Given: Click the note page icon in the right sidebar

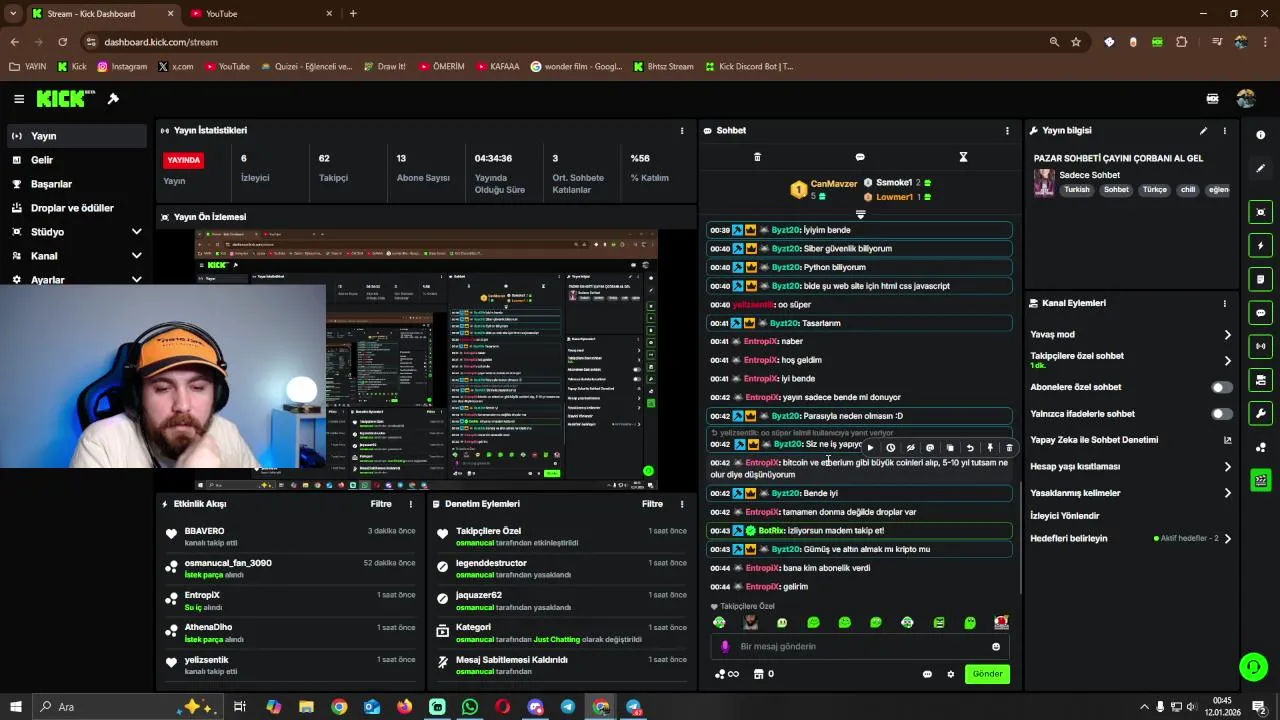Looking at the screenshot, I should point(1260,279).
